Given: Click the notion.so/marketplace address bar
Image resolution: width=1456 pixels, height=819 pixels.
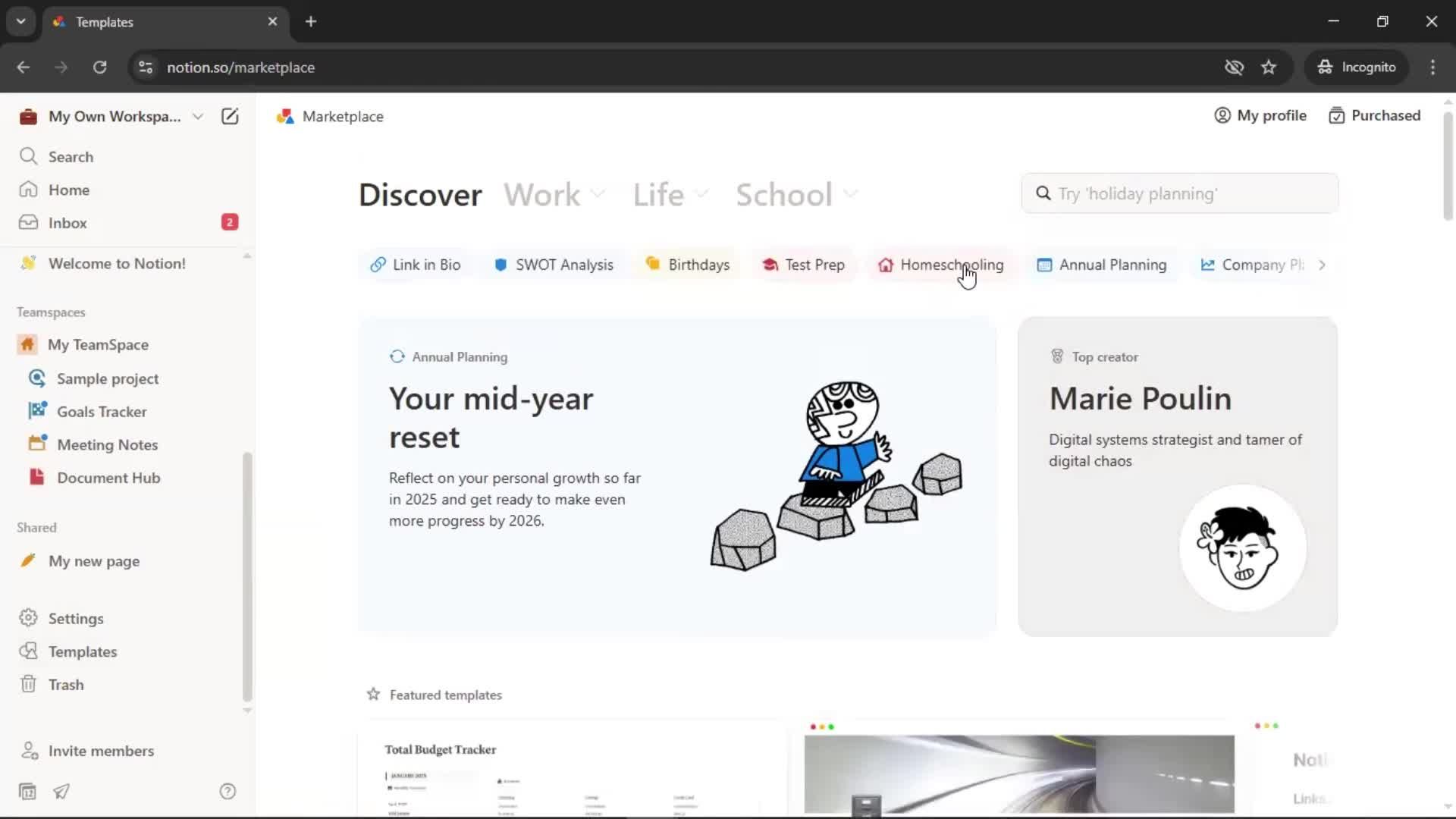Looking at the screenshot, I should 240,67.
